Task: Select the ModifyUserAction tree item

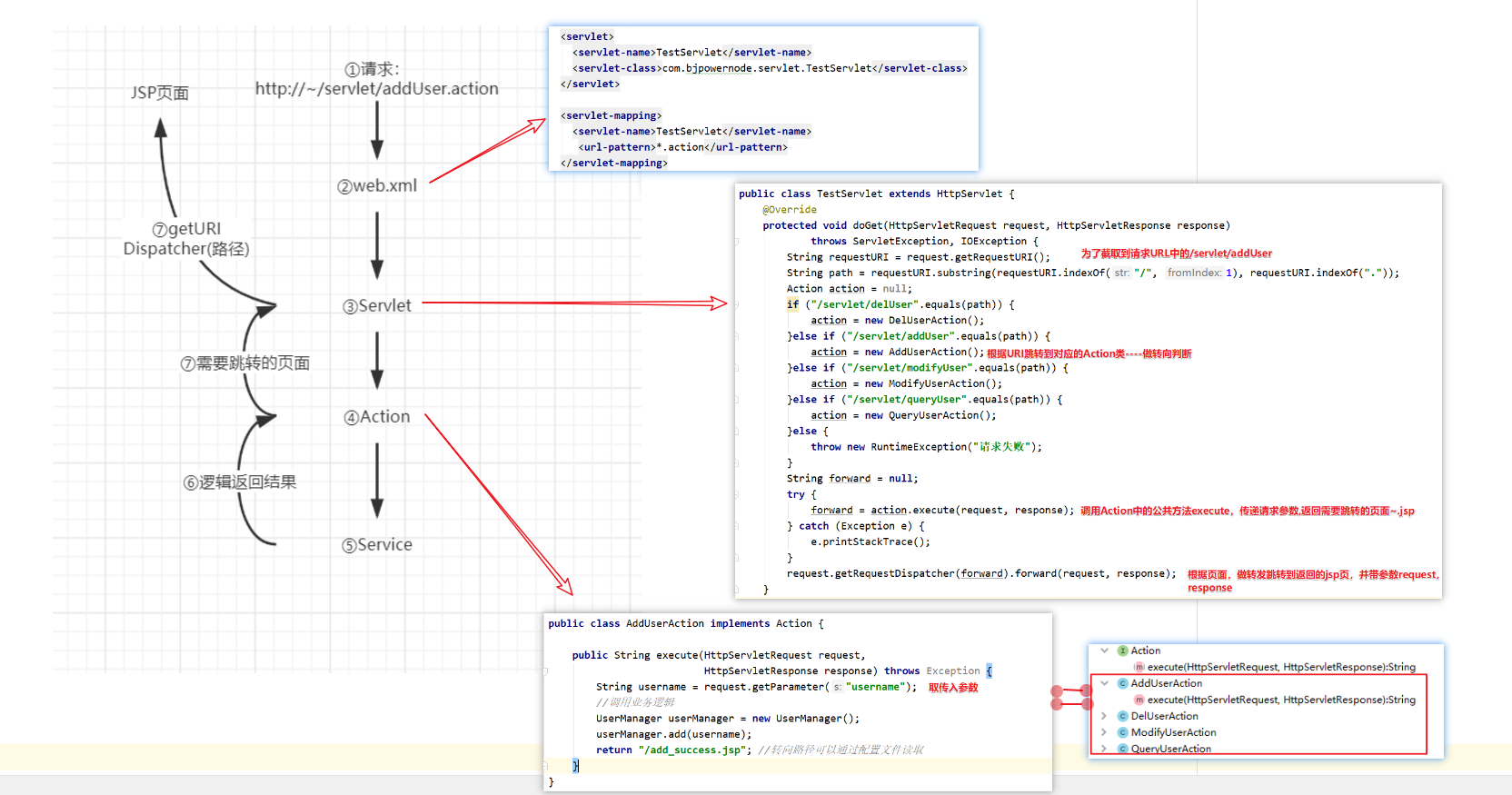Action: click(1173, 732)
